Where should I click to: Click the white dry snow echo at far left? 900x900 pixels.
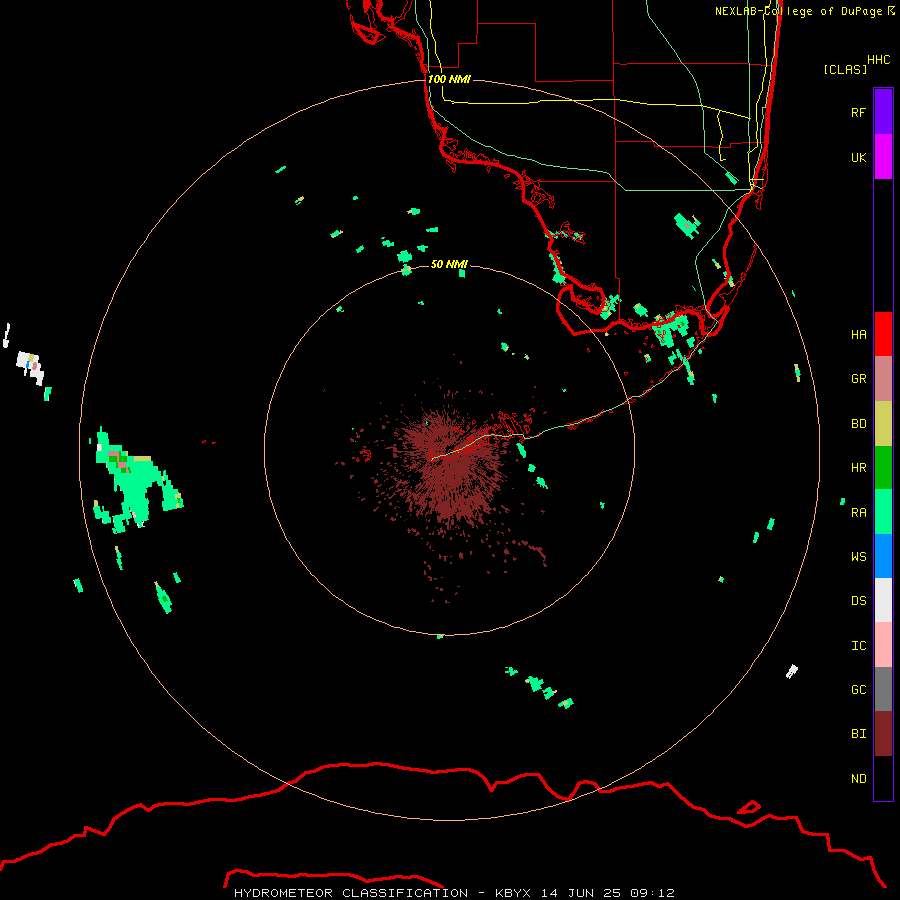[x=30, y=367]
